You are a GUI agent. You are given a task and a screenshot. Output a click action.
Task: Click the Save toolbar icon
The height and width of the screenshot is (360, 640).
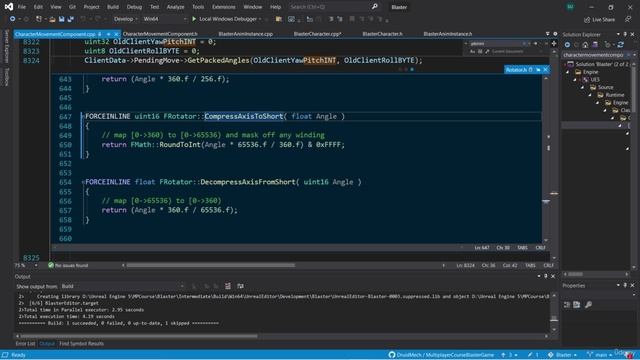click(61, 19)
